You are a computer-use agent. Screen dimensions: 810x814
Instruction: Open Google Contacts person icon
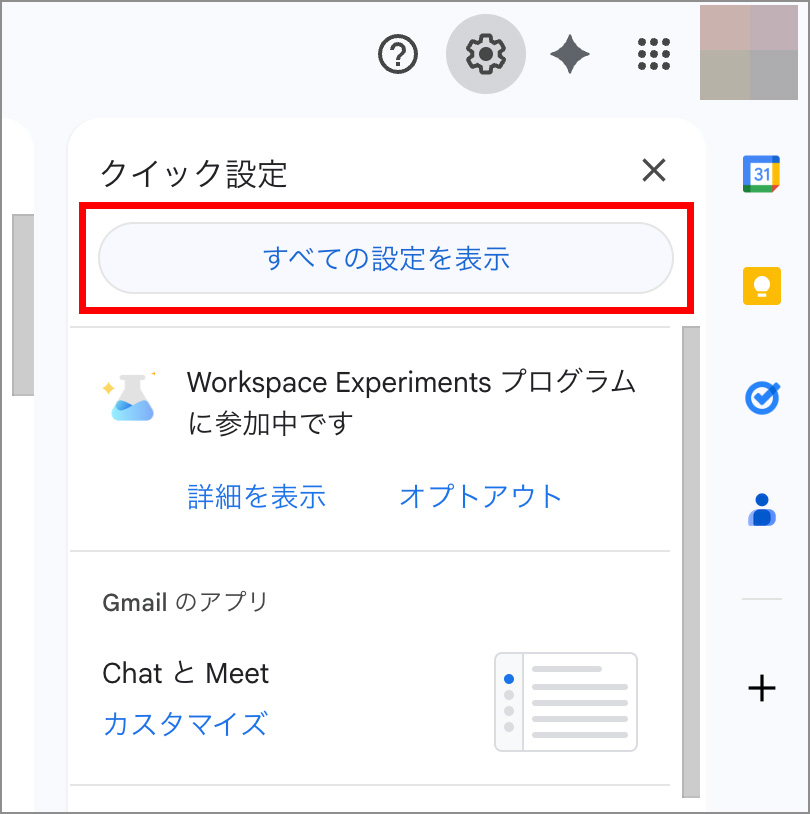[762, 510]
